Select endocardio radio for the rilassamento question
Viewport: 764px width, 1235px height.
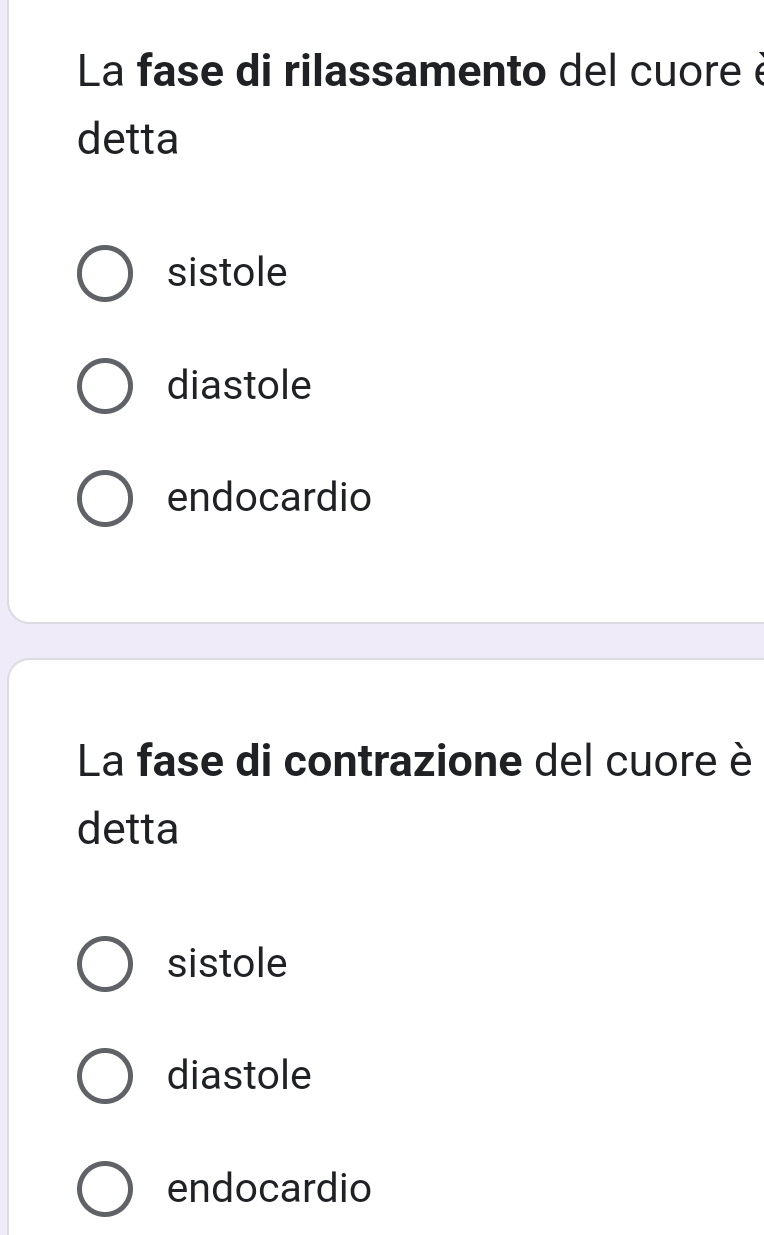coord(103,498)
